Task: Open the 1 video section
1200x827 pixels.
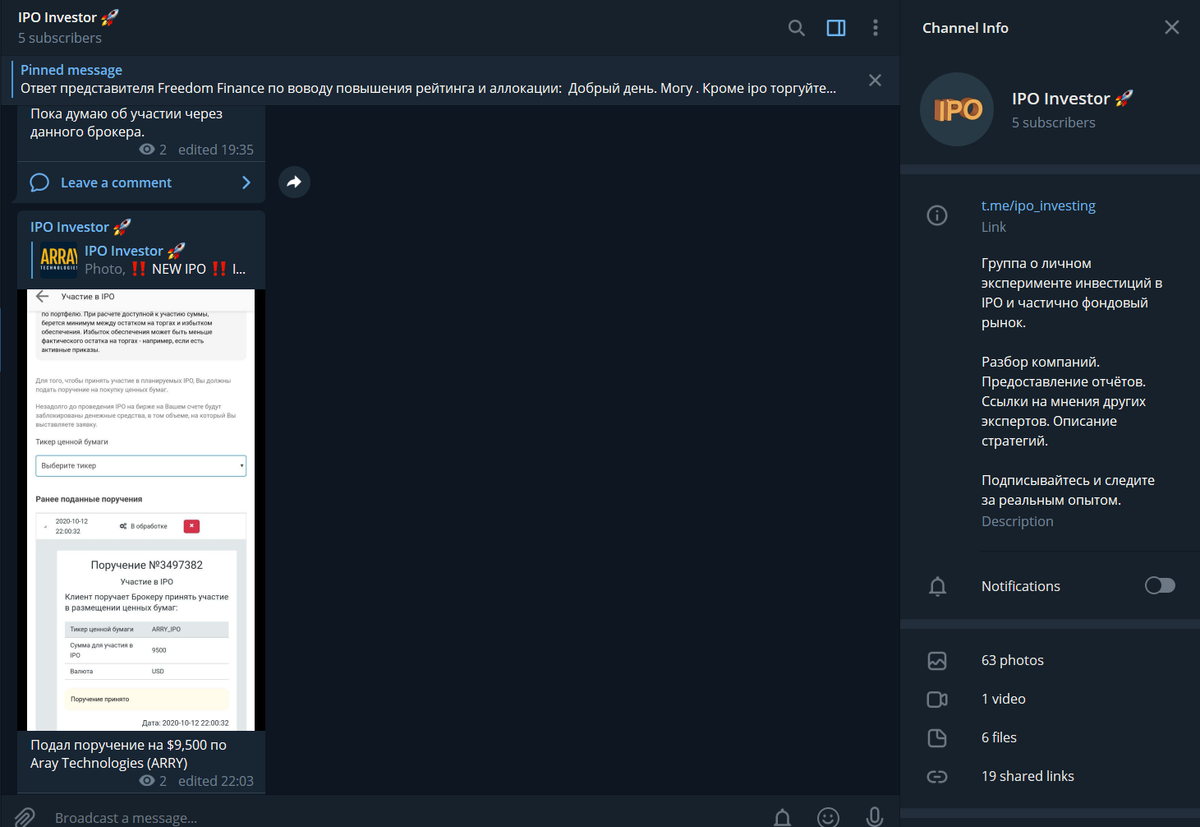Action: click(1050, 698)
